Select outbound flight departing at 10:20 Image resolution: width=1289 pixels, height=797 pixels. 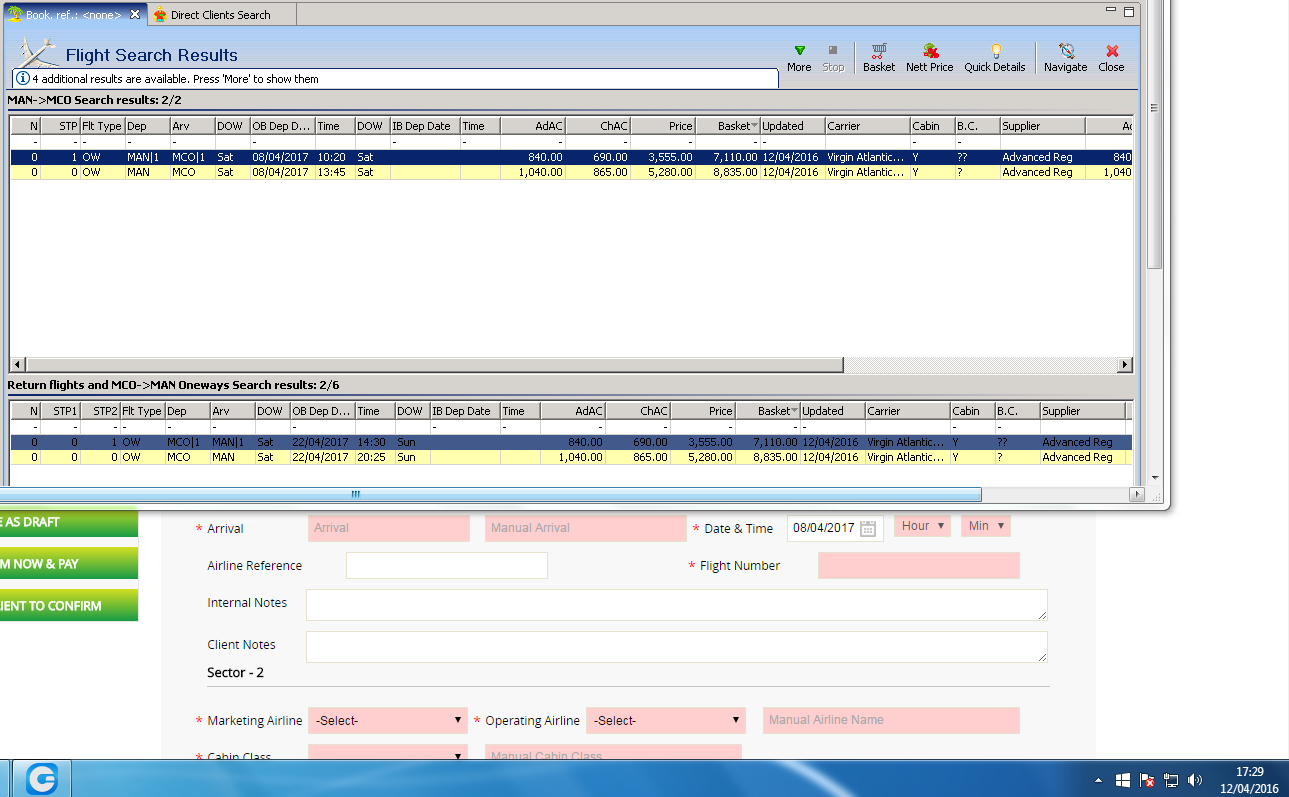(571, 157)
